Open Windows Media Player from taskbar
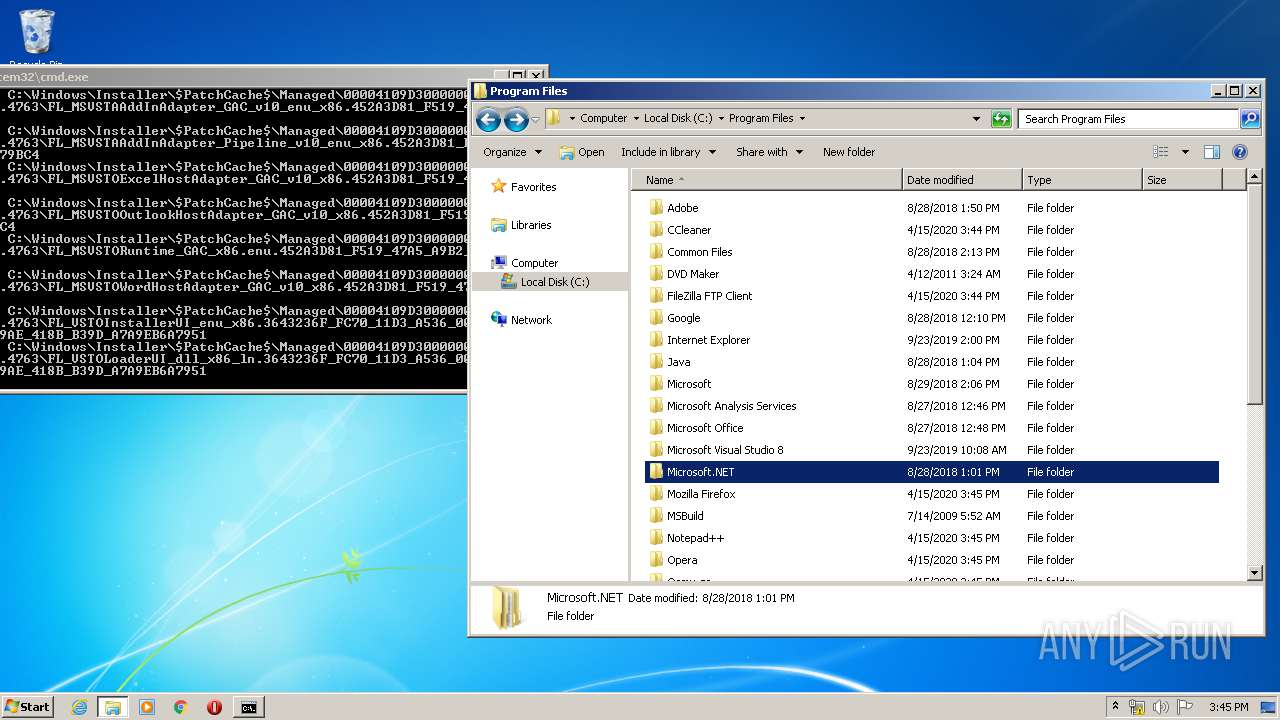 click(x=147, y=707)
